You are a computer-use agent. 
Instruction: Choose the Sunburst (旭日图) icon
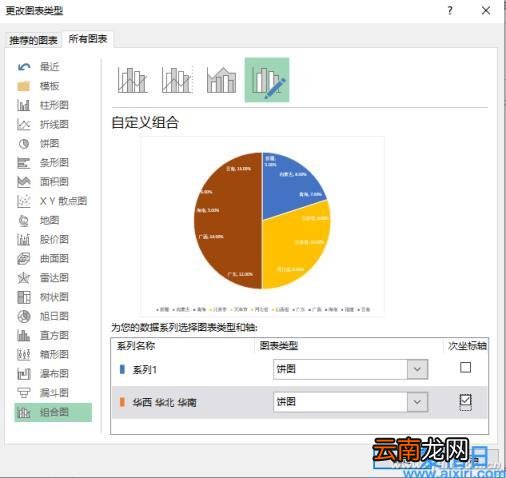24,316
